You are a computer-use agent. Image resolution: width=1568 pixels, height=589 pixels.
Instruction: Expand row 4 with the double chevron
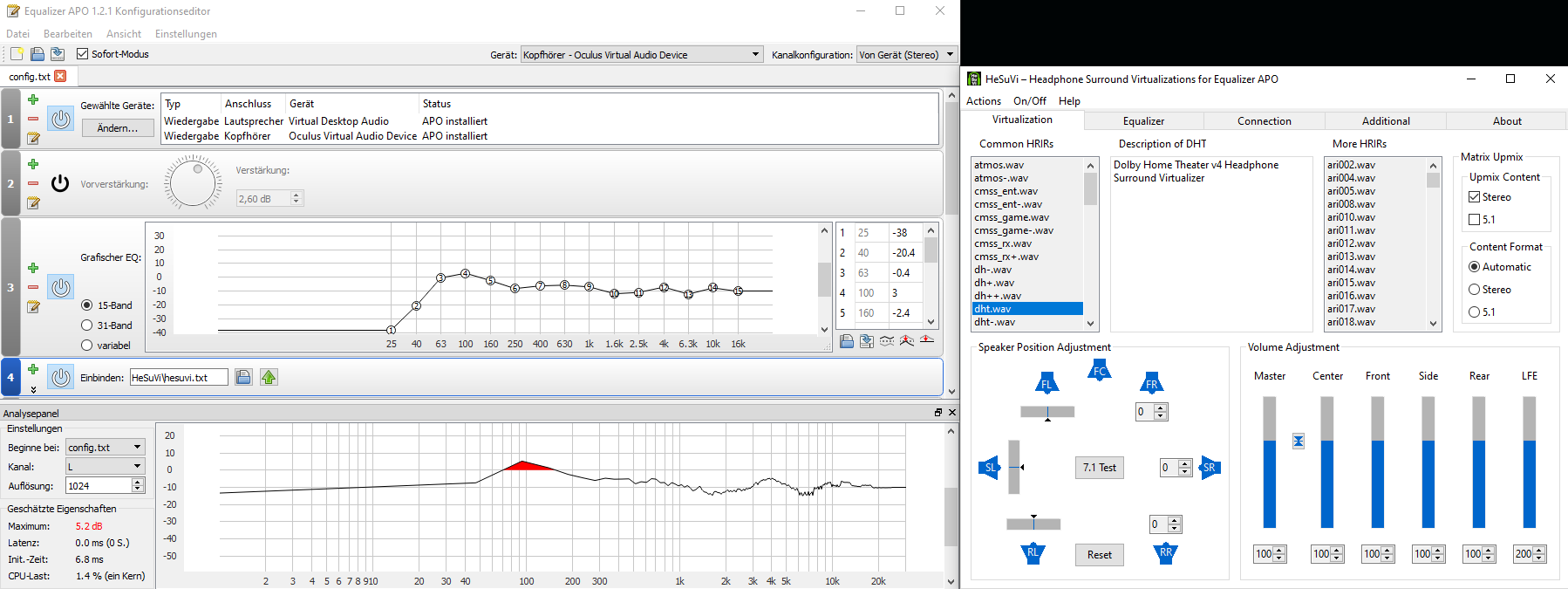33,390
